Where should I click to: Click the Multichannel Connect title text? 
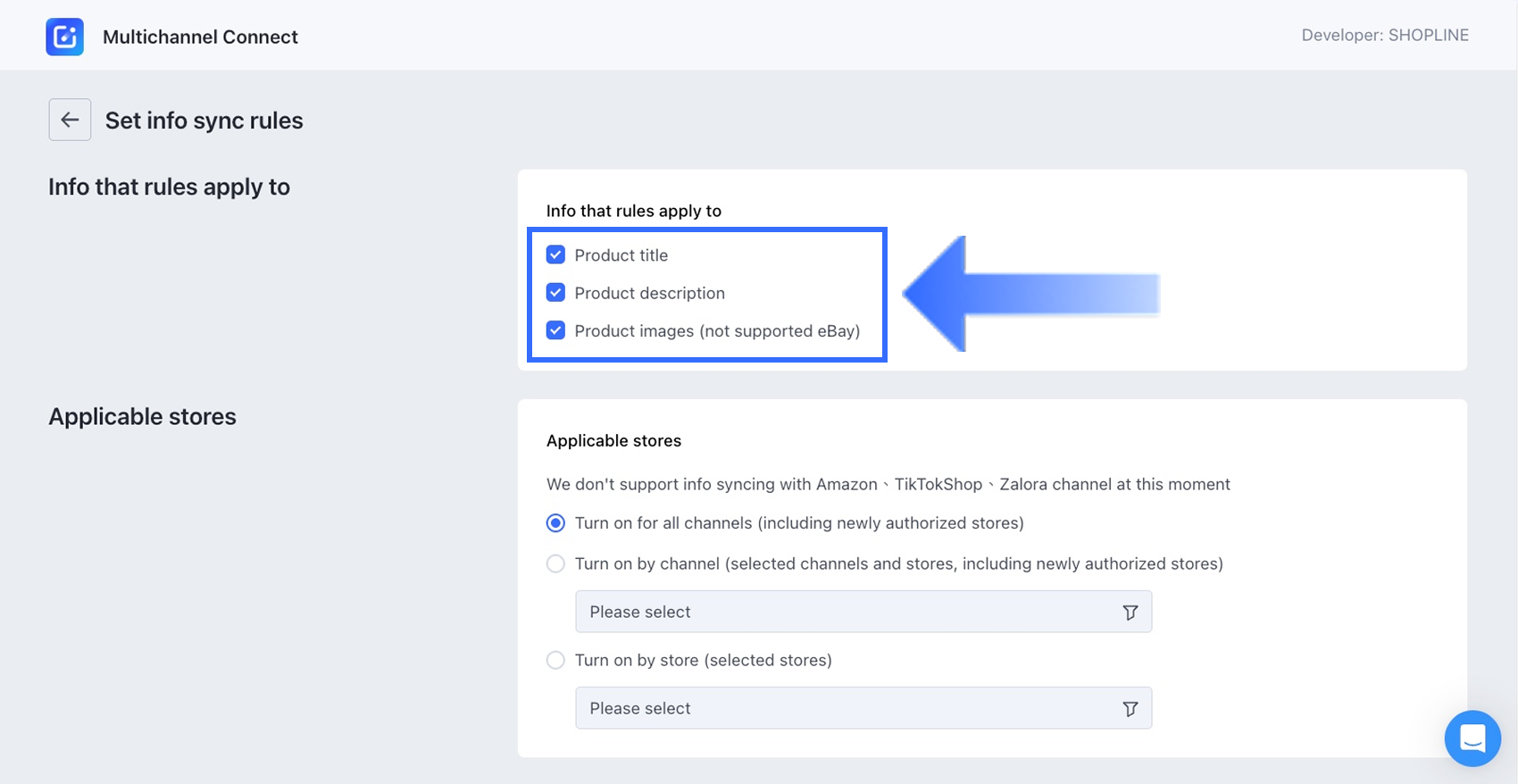tap(200, 37)
